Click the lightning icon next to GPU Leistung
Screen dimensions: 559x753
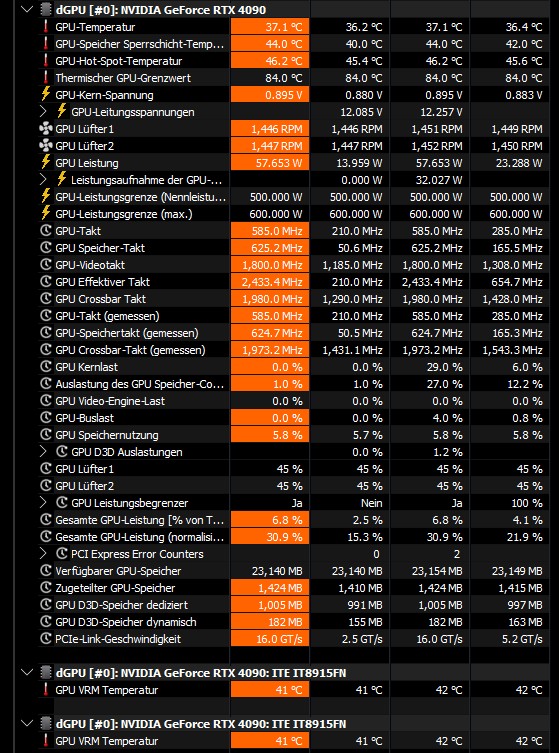pos(46,162)
